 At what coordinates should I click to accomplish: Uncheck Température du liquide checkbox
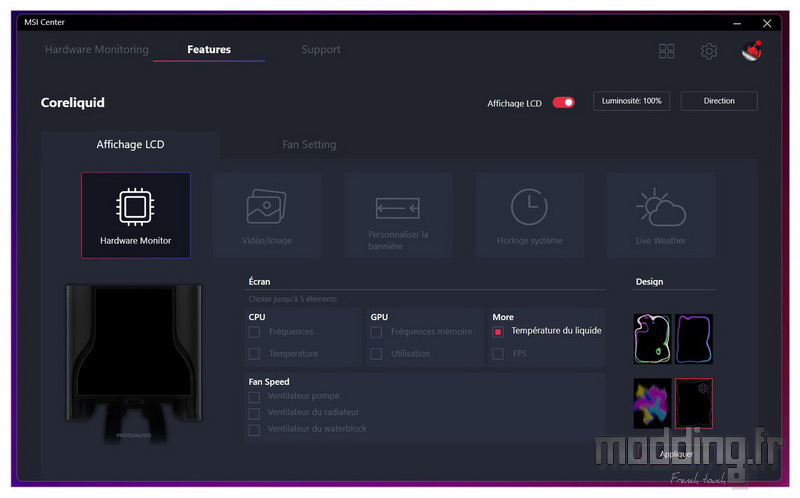pyautogui.click(x=498, y=332)
